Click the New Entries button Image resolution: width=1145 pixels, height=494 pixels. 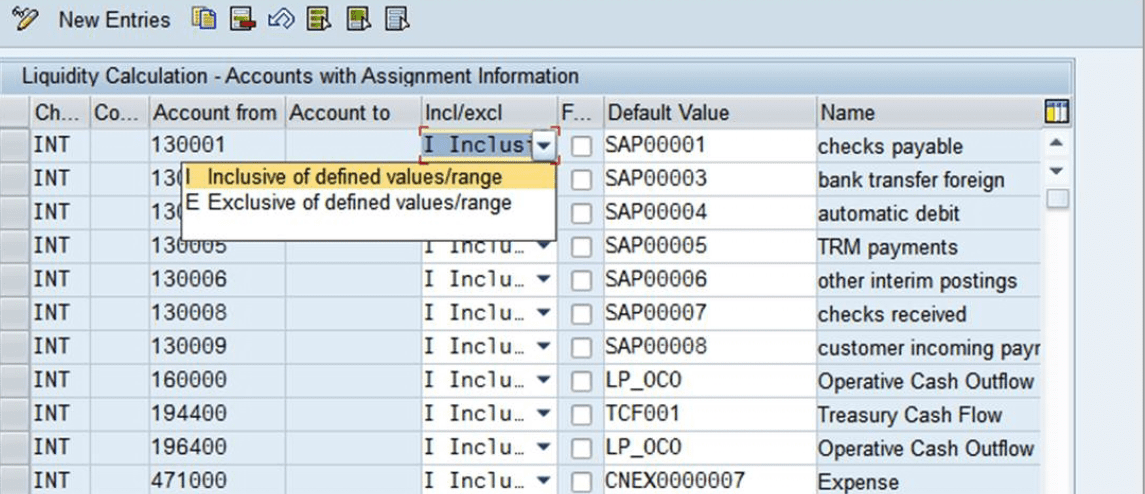coord(114,19)
